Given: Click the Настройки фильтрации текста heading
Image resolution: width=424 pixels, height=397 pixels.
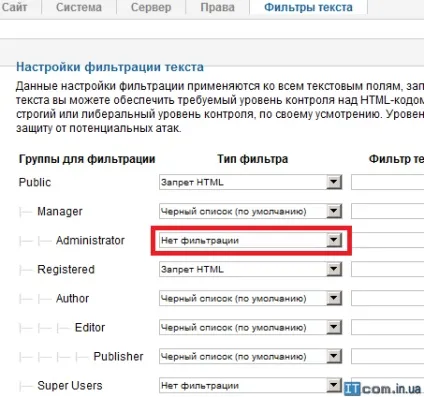Looking at the screenshot, I should pyautogui.click(x=110, y=67).
